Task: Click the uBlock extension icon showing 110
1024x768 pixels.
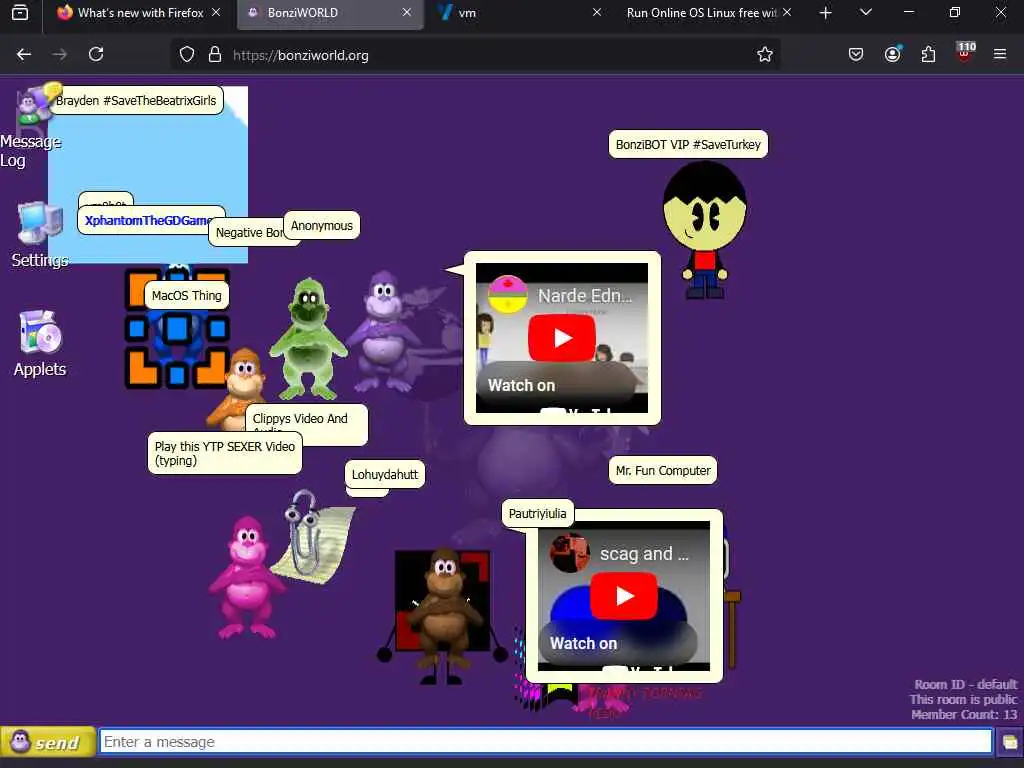Action: click(965, 53)
